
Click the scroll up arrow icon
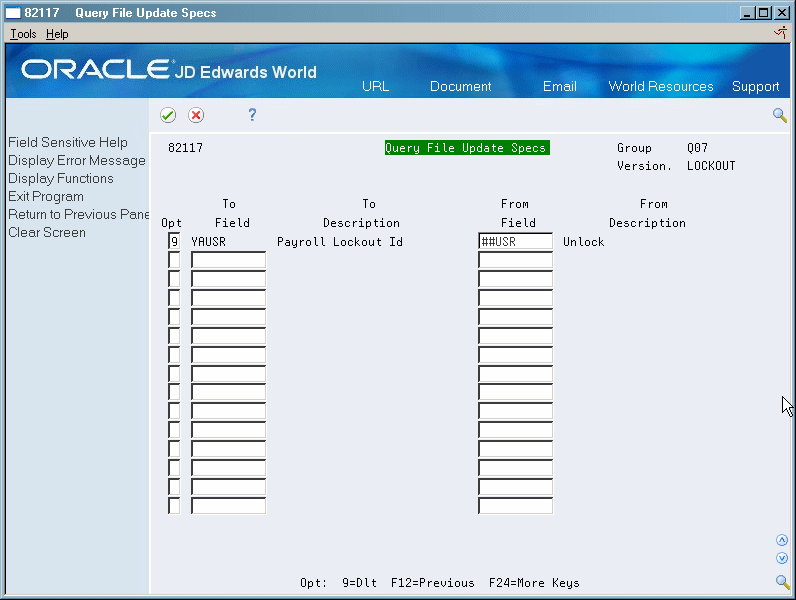(x=782, y=540)
